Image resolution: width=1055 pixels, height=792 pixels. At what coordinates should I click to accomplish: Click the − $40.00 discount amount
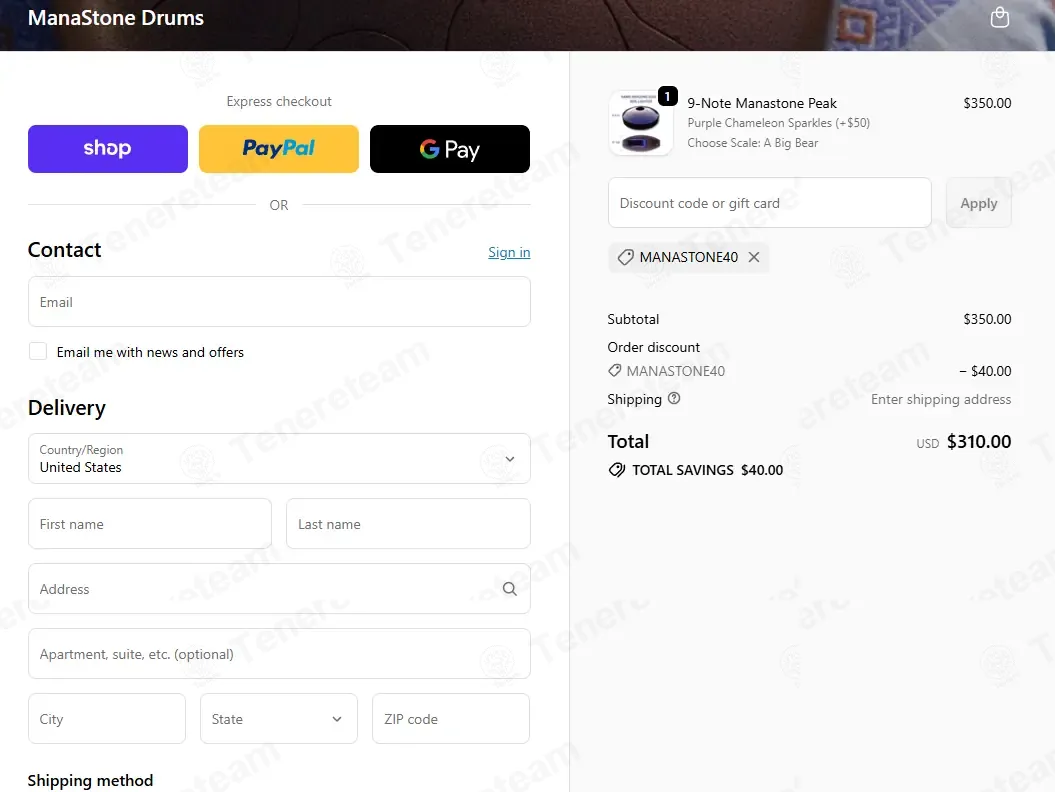(x=985, y=371)
